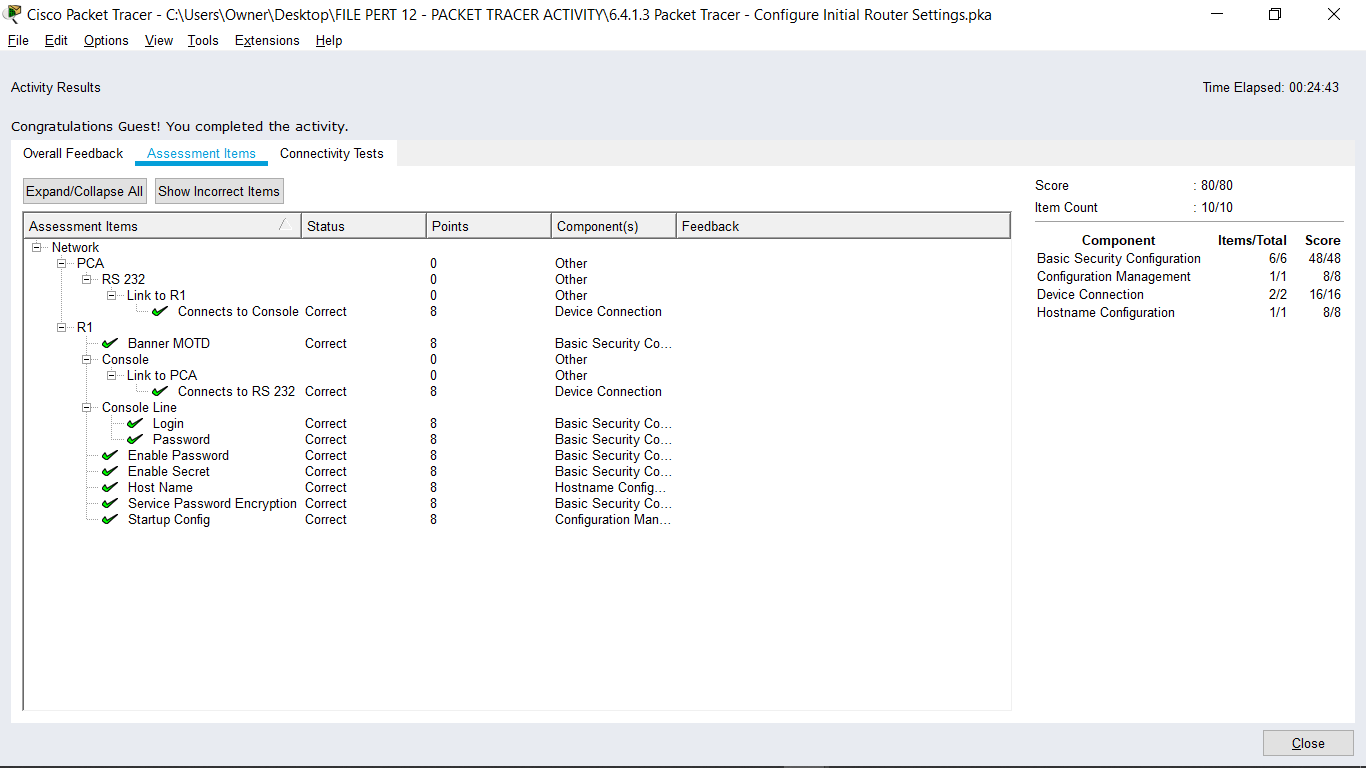Click the Hostname Configuration component row
The height and width of the screenshot is (768, 1366).
pos(1189,312)
